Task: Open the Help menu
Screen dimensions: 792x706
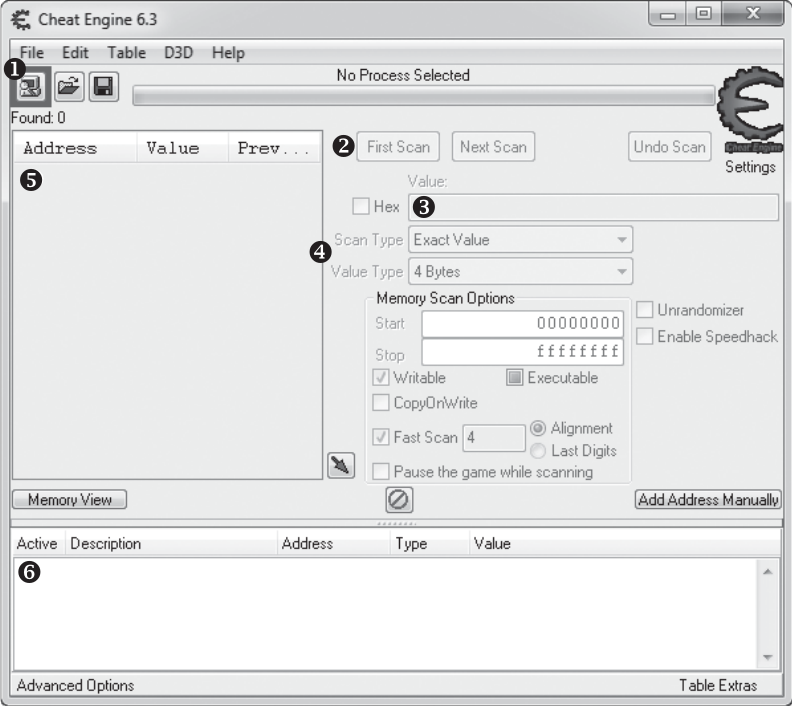Action: (228, 53)
